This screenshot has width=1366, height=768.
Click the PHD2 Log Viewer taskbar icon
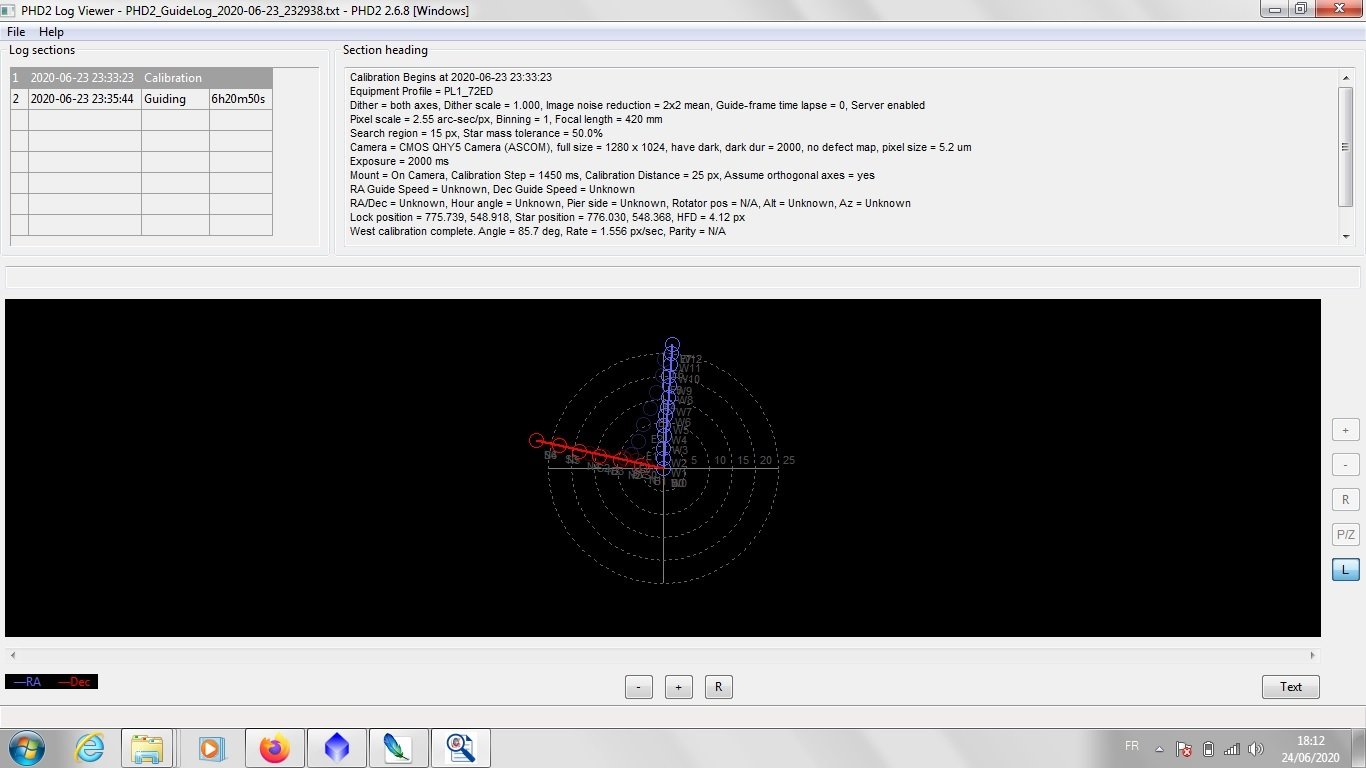pyautogui.click(x=461, y=748)
